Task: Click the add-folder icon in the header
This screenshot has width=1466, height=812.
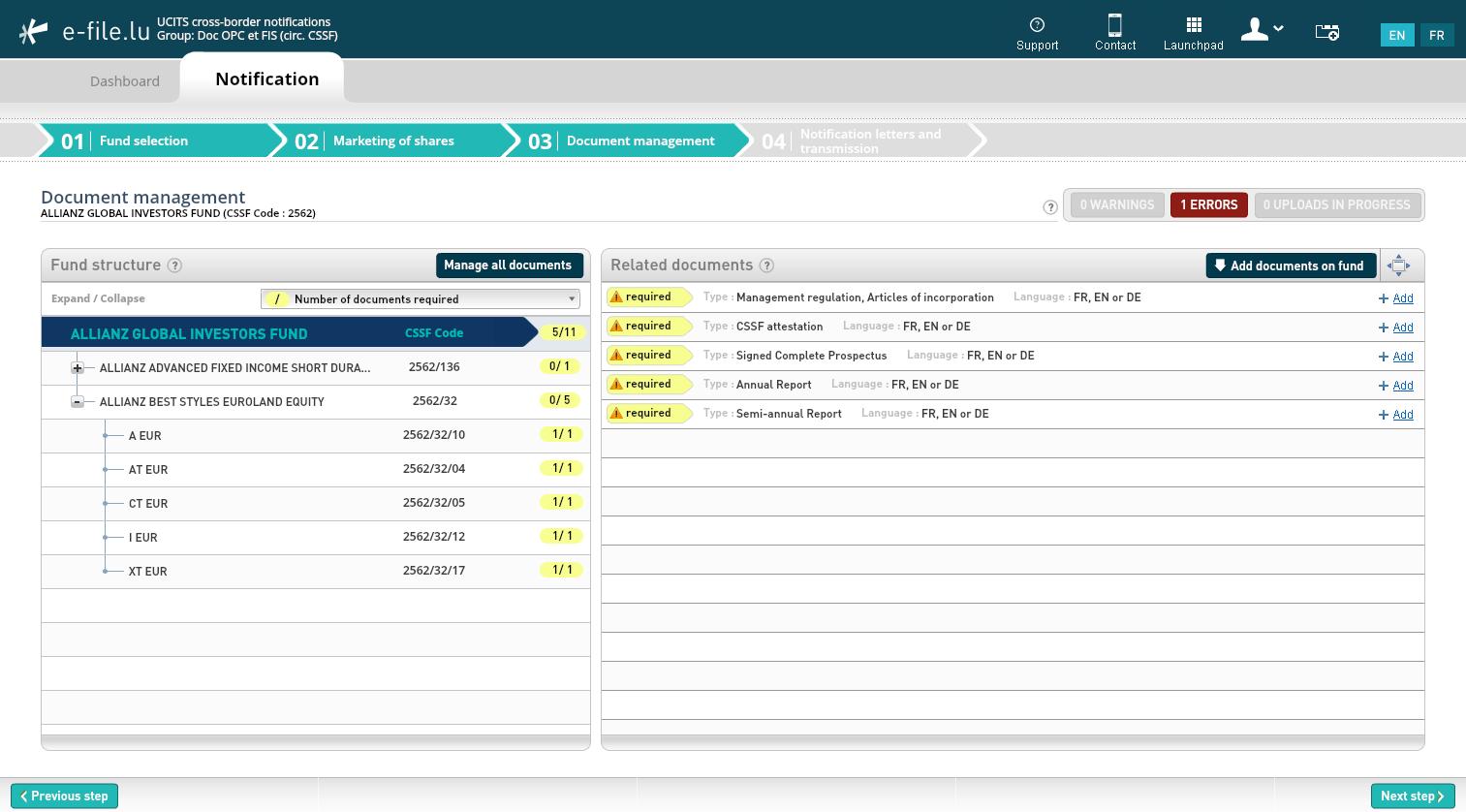Action: point(1326,32)
